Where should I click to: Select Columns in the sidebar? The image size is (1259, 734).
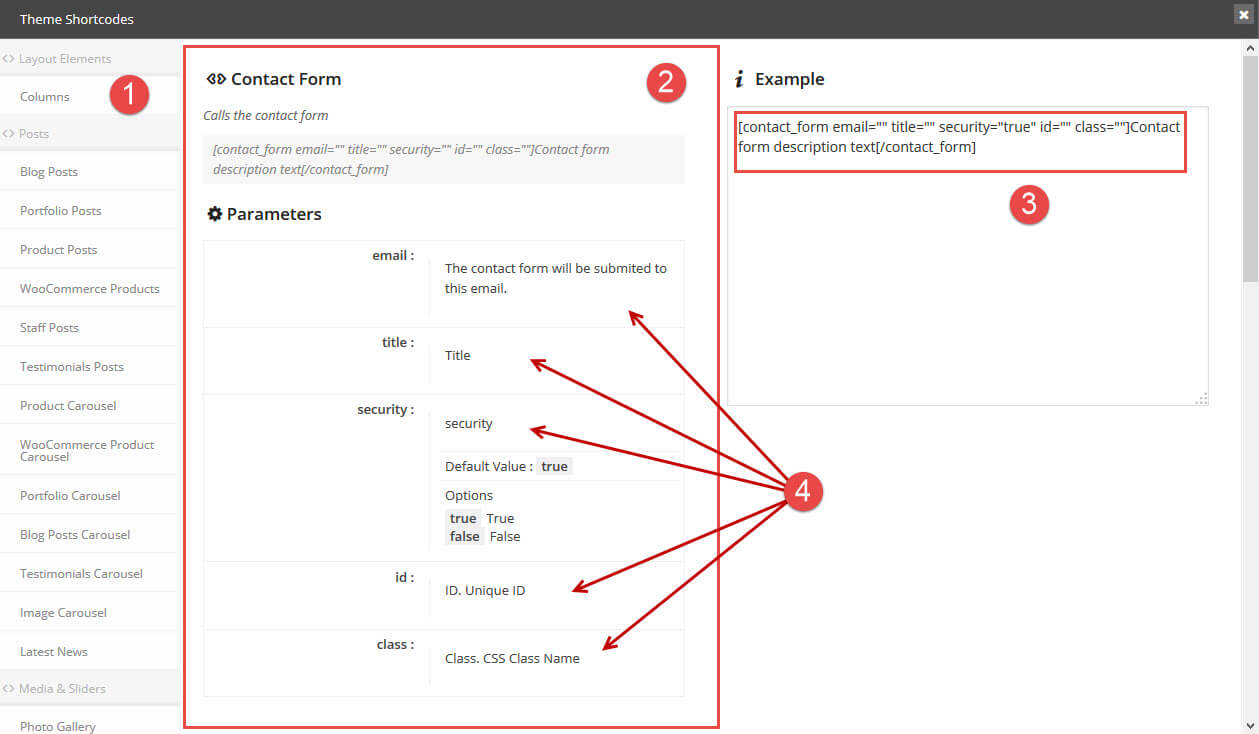click(44, 96)
